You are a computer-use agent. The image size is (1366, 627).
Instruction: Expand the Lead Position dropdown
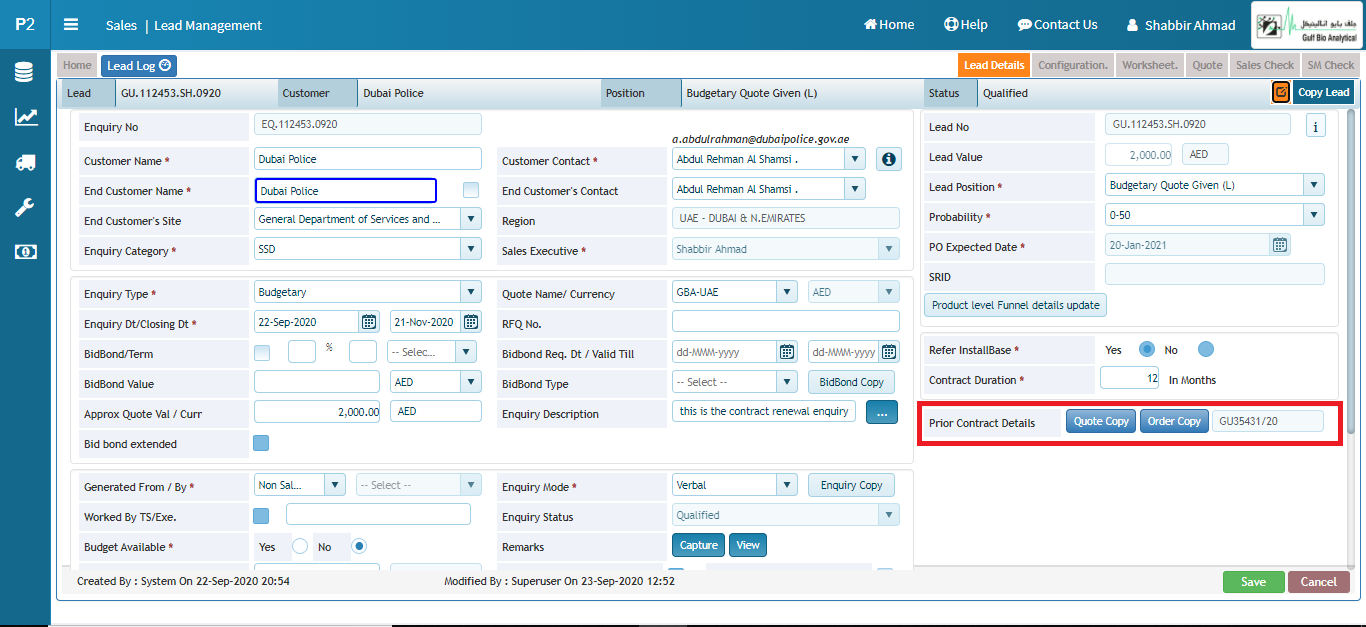[x=1314, y=185]
